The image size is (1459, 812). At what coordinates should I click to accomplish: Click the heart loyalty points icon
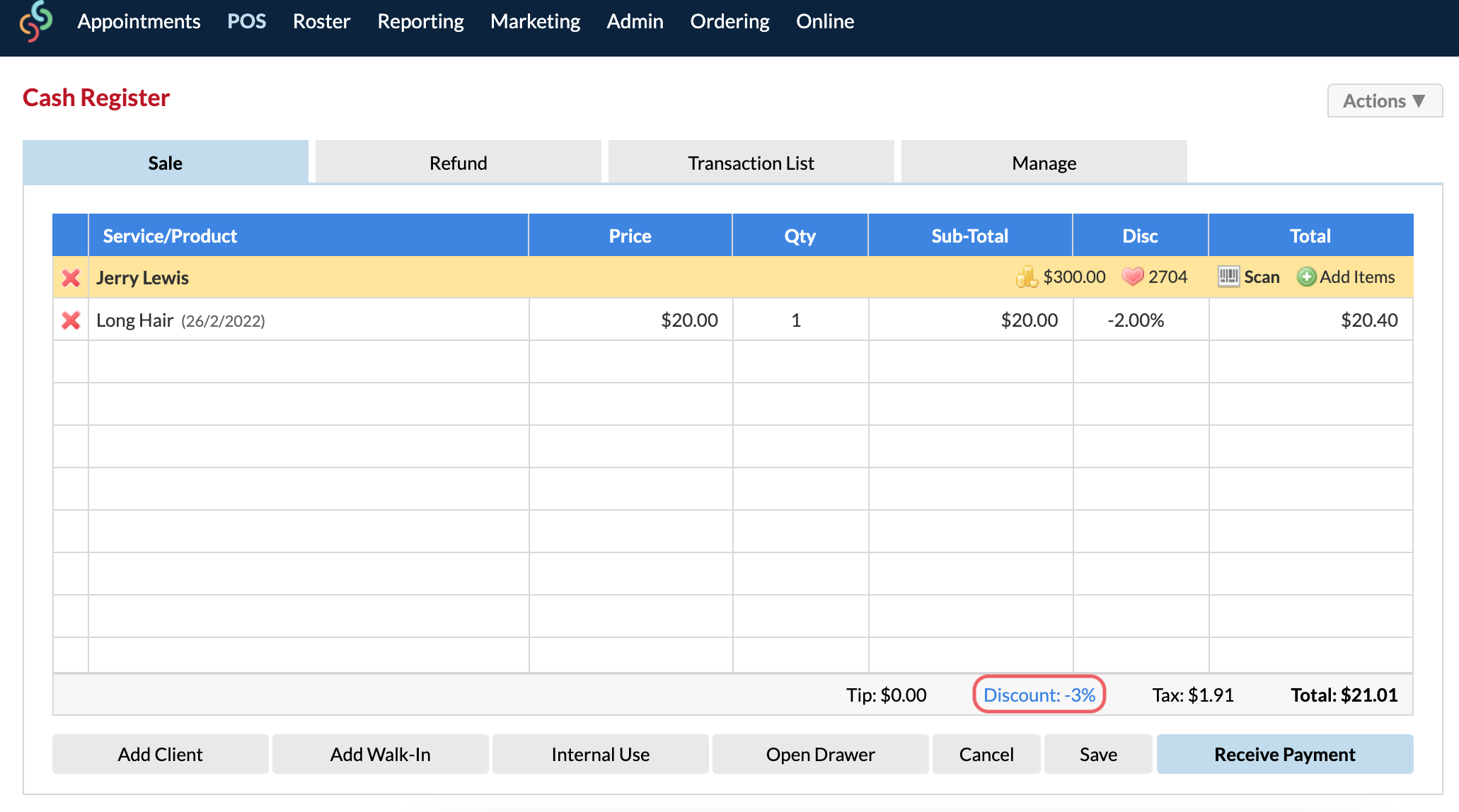[1132, 277]
